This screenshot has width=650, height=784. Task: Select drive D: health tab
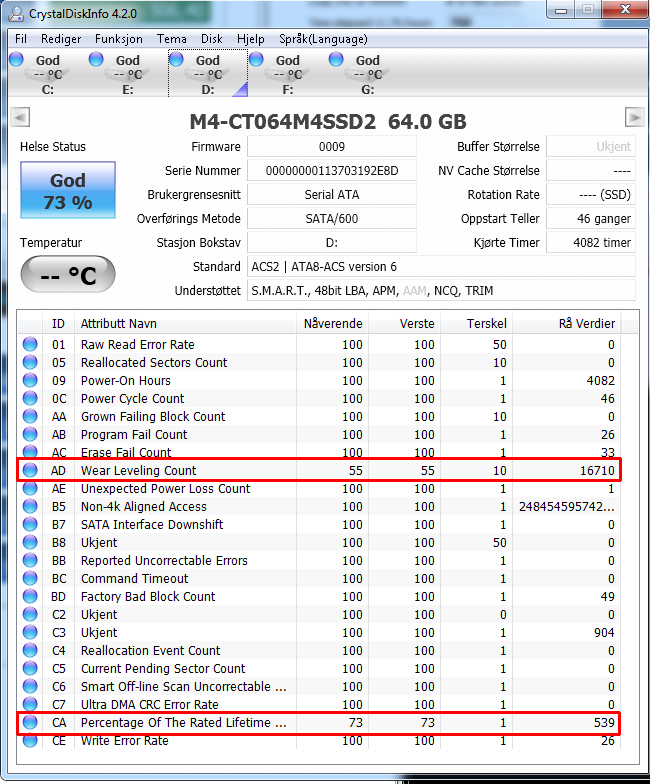(x=208, y=74)
